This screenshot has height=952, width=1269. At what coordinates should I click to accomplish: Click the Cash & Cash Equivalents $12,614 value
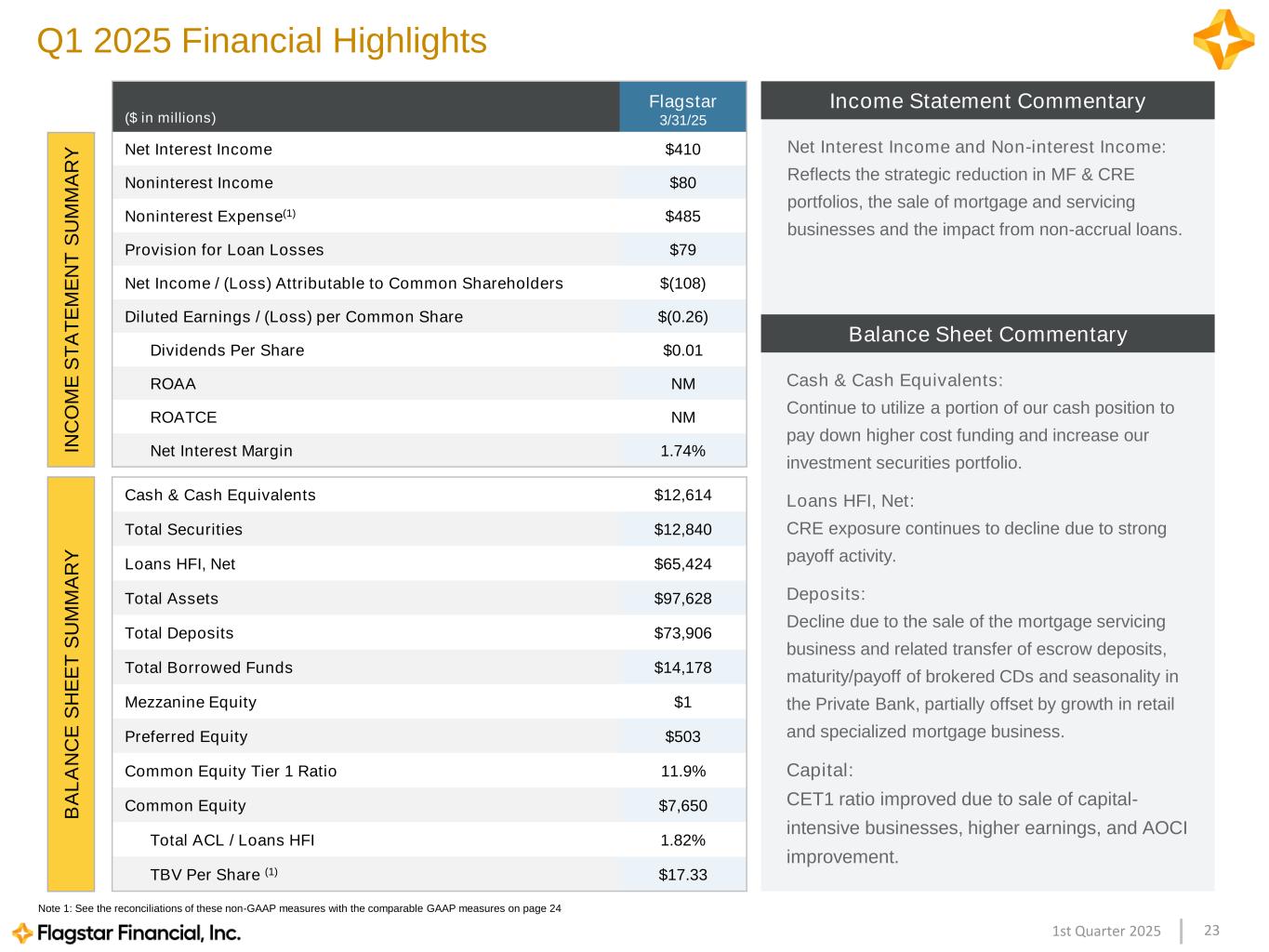pyautogui.click(x=682, y=495)
